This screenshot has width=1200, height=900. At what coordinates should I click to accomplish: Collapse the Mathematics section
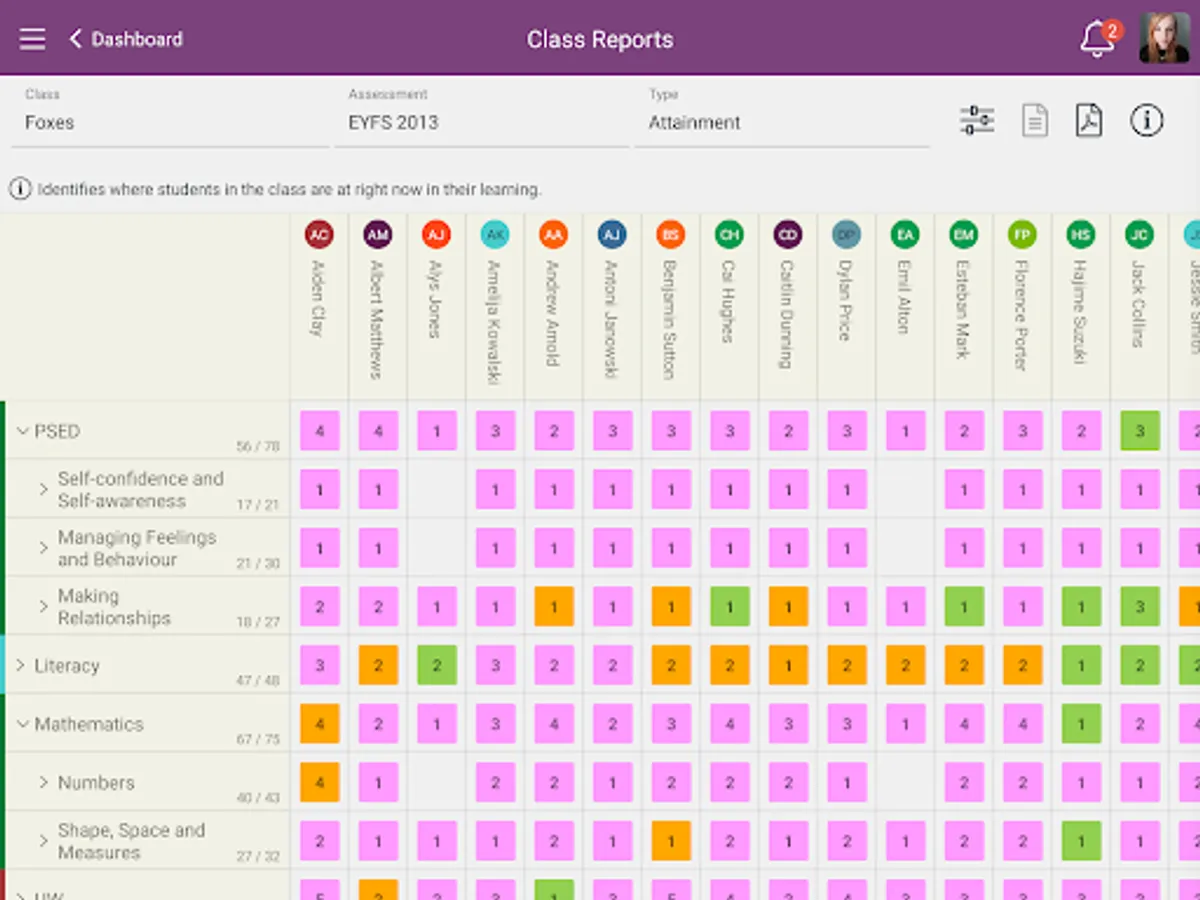(x=23, y=724)
